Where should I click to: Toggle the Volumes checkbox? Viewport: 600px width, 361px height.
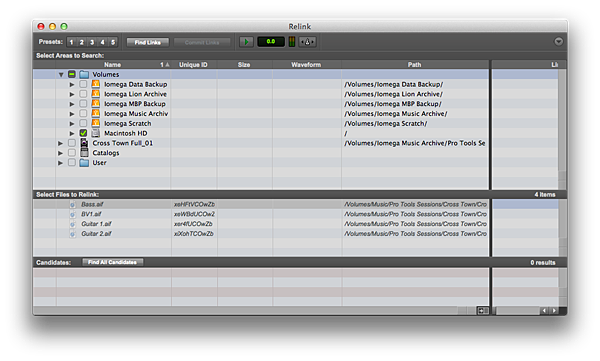click(72, 74)
